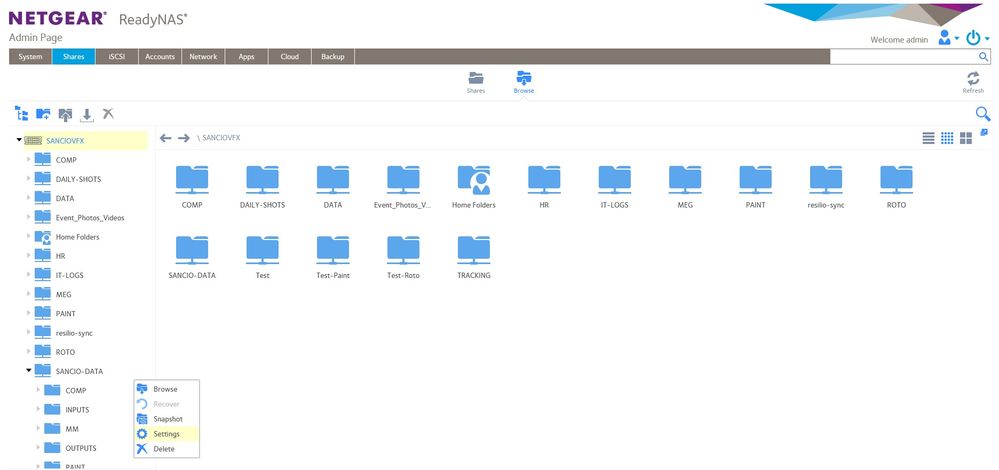Open the Browse view icon
999x470 pixels.
click(x=523, y=80)
